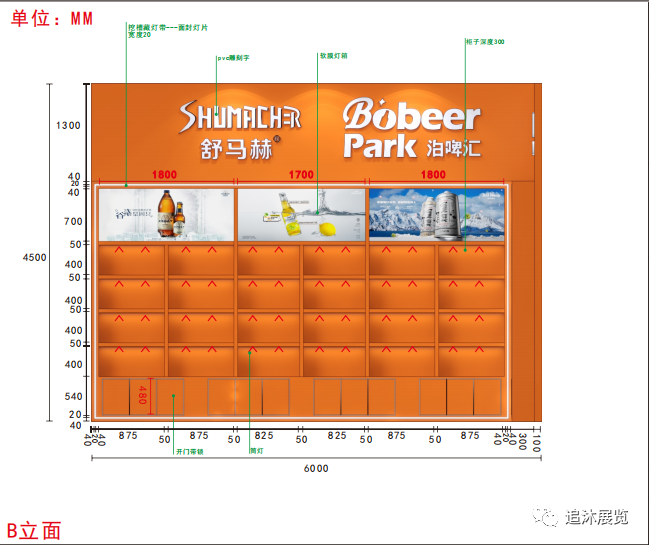Select the '6000' overall width dimension
649x545 pixels.
(x=316, y=468)
